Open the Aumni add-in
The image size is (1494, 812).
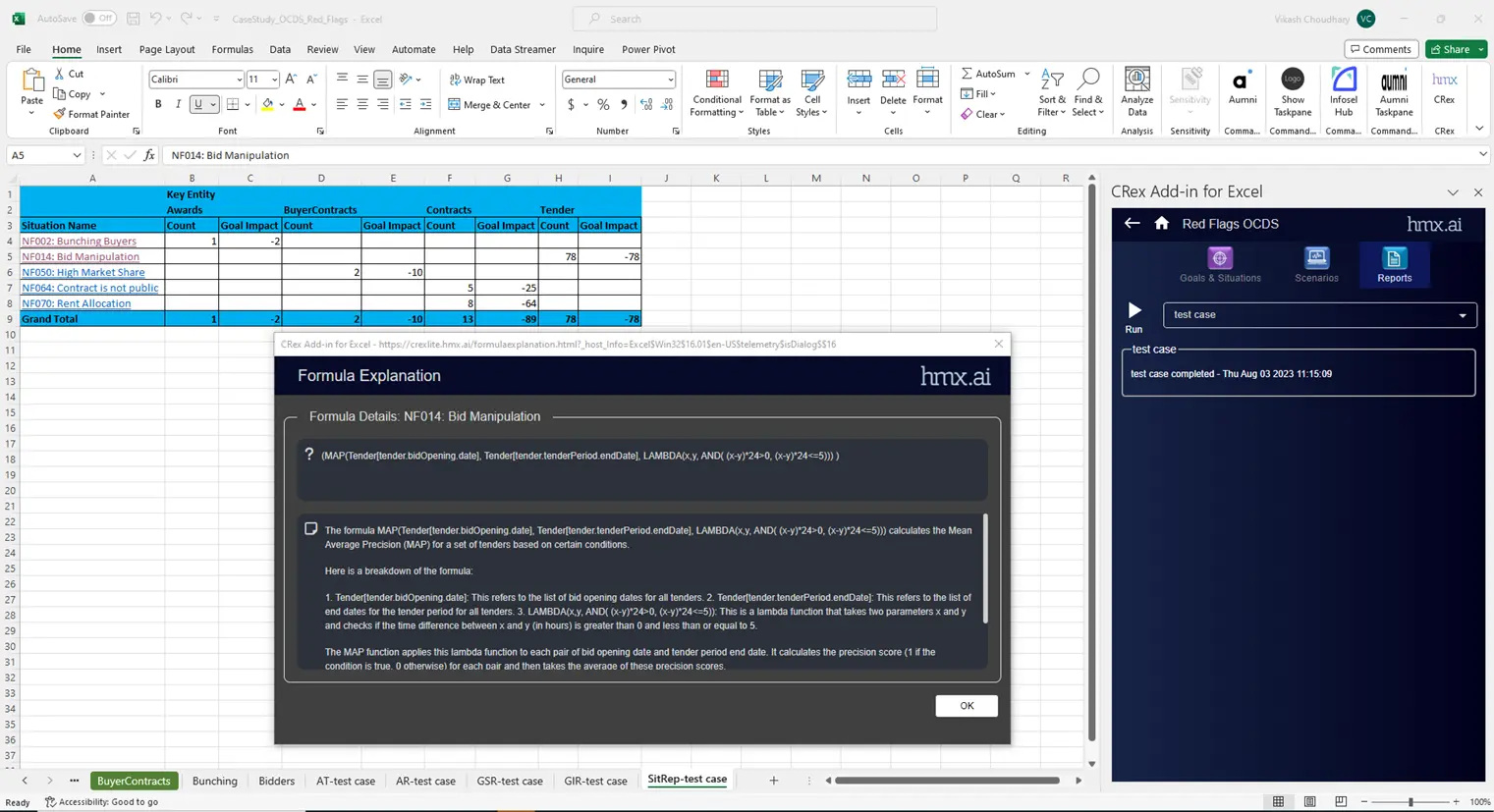point(1243,86)
